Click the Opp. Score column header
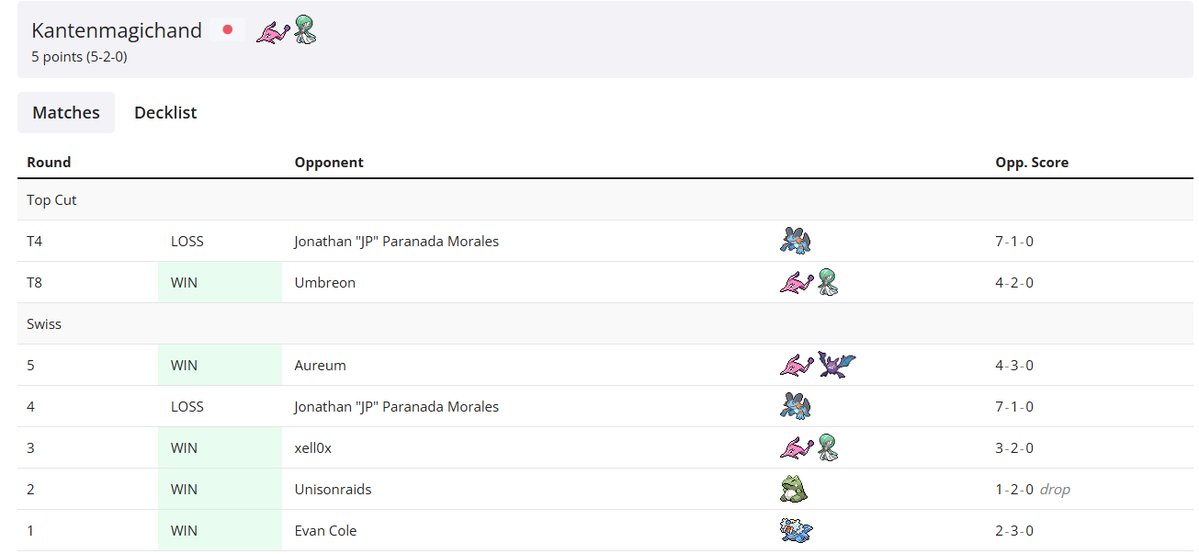The image size is (1199, 554). point(1032,162)
